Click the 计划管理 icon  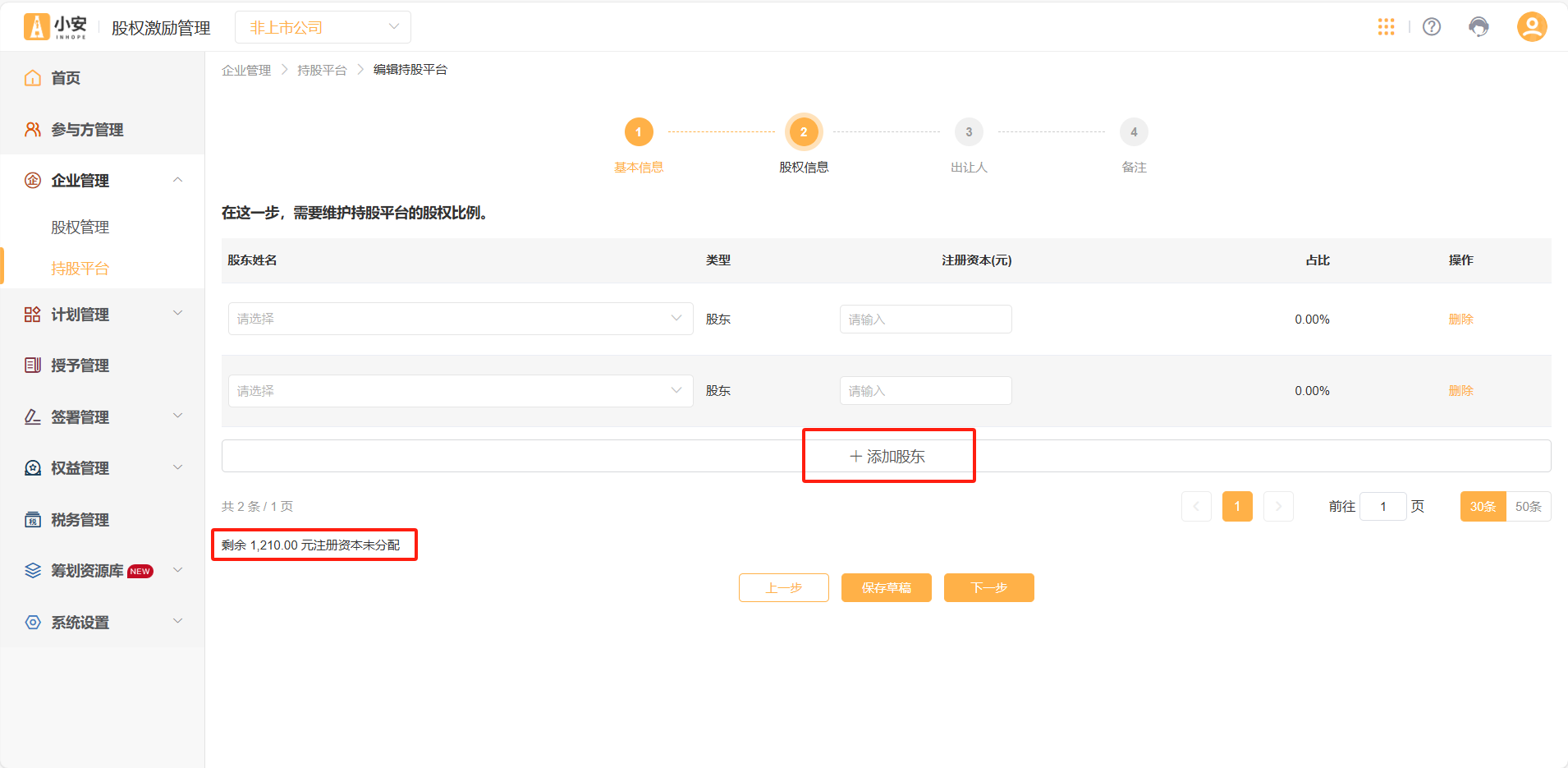33,315
